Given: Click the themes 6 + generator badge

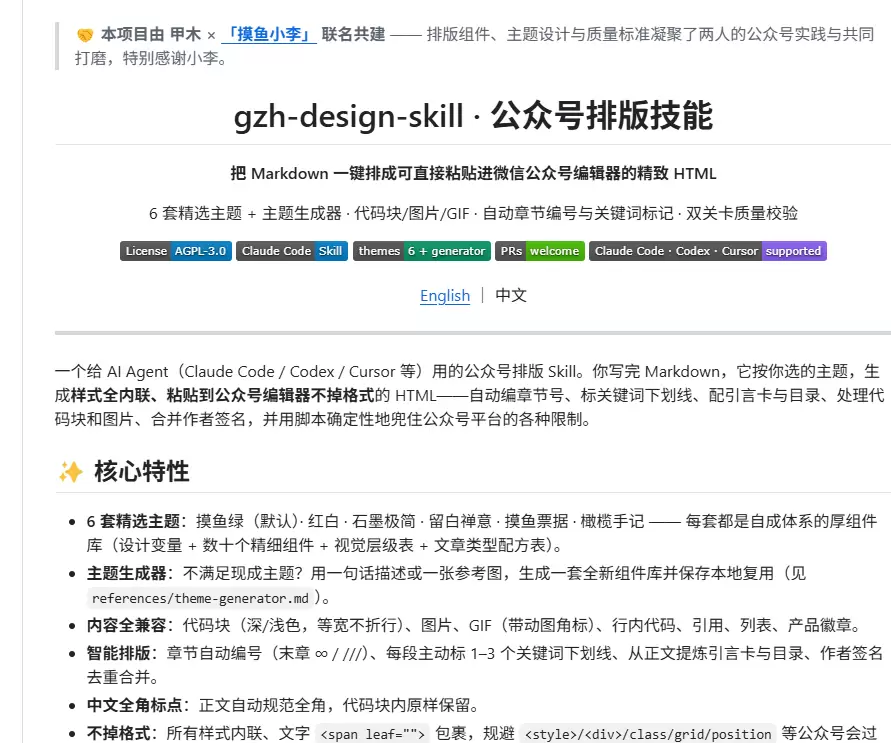Looking at the screenshot, I should (x=422, y=251).
